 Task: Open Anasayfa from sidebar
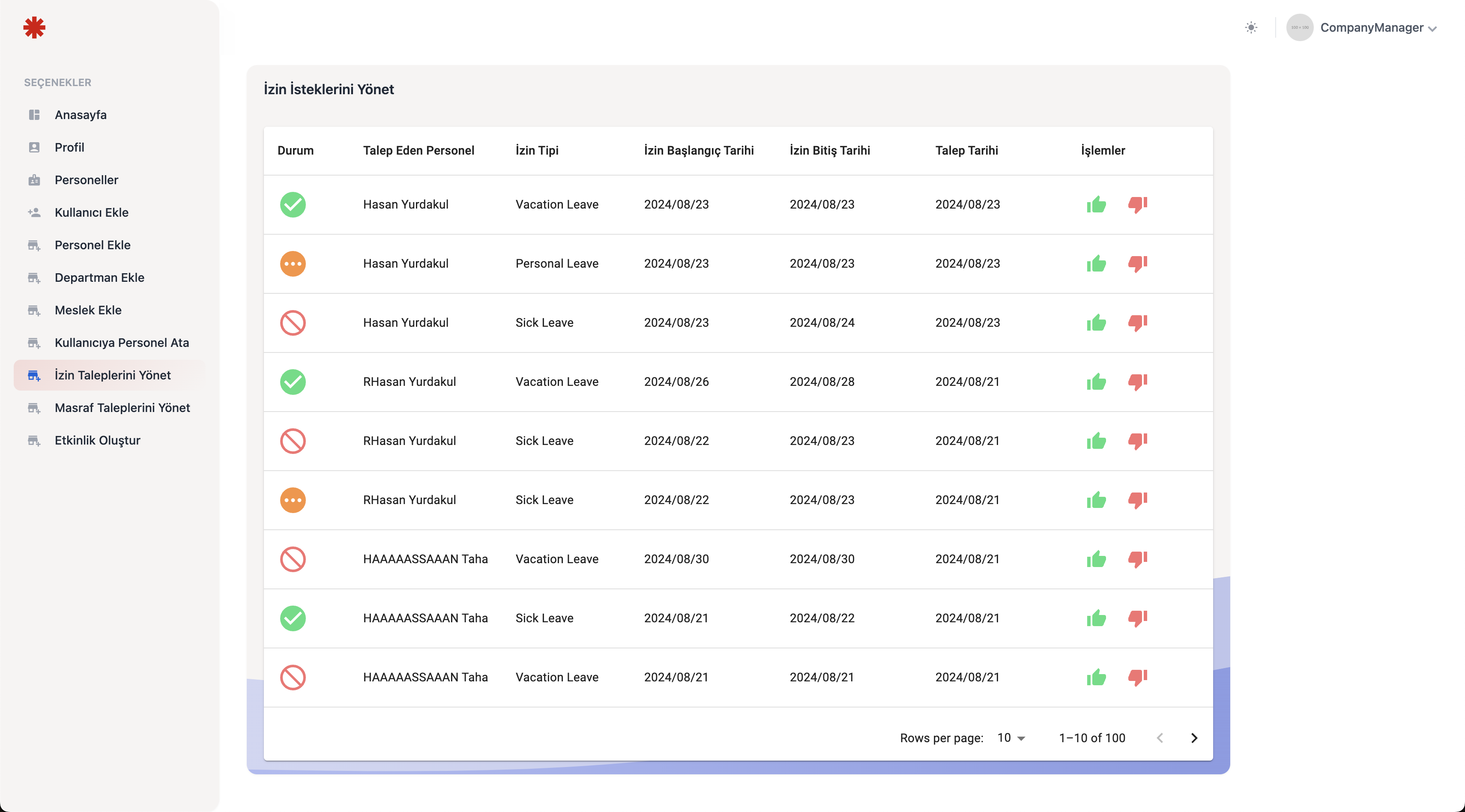pos(81,115)
